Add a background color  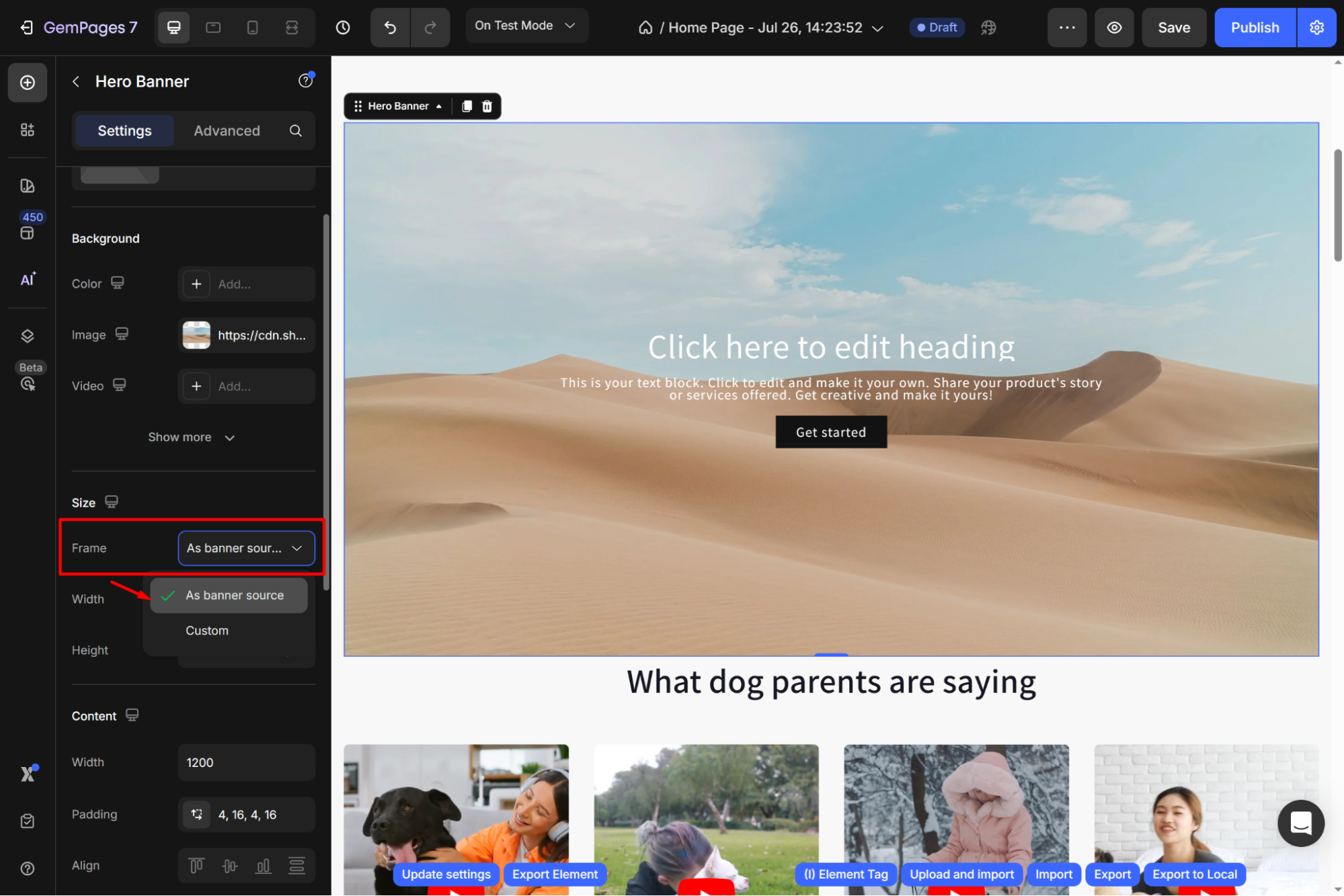point(196,284)
